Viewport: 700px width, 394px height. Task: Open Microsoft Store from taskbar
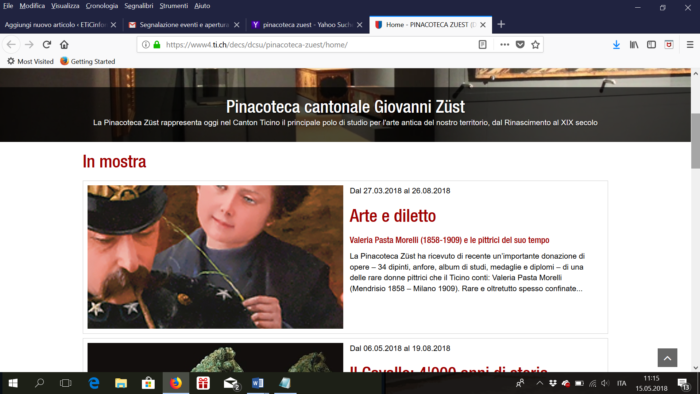(x=148, y=383)
